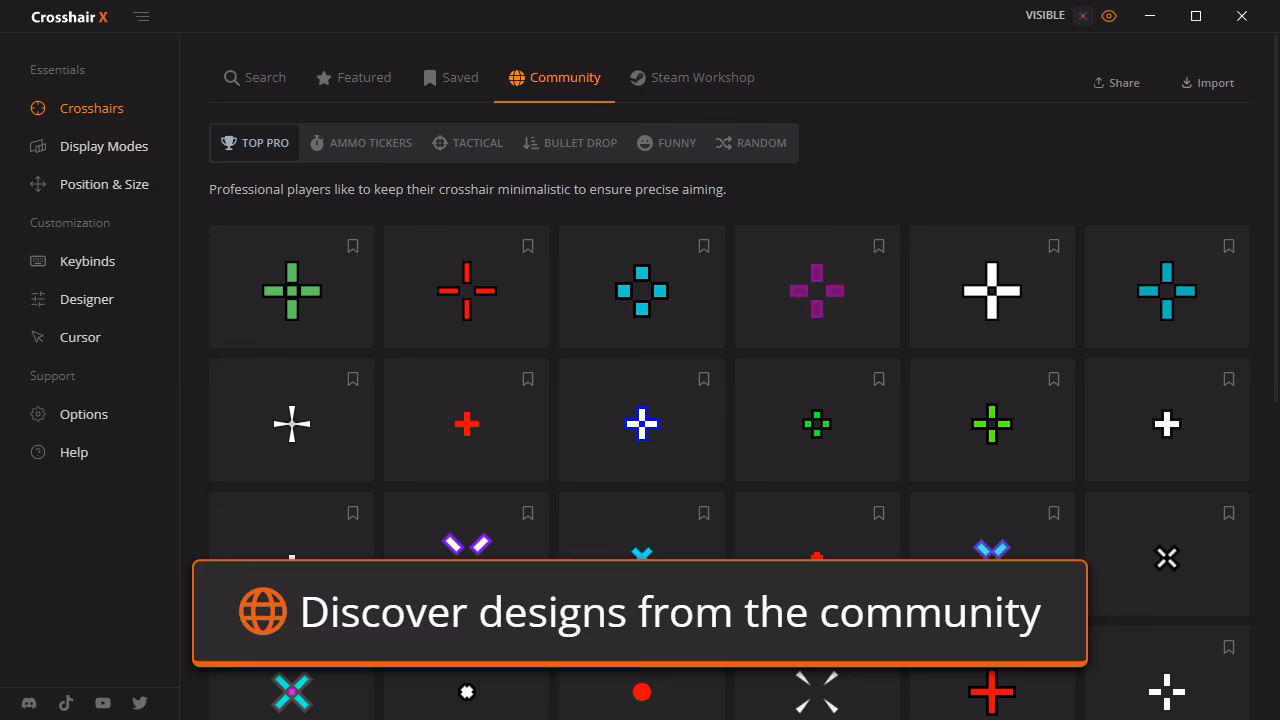Select the TOP PRO category filter
The image size is (1280, 720).
(255, 143)
